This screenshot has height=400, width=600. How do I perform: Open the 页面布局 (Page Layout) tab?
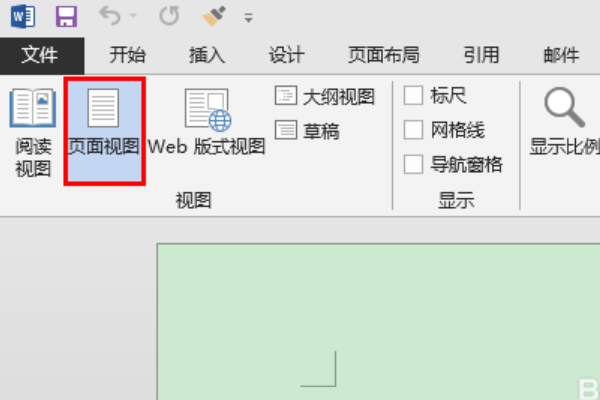[384, 55]
